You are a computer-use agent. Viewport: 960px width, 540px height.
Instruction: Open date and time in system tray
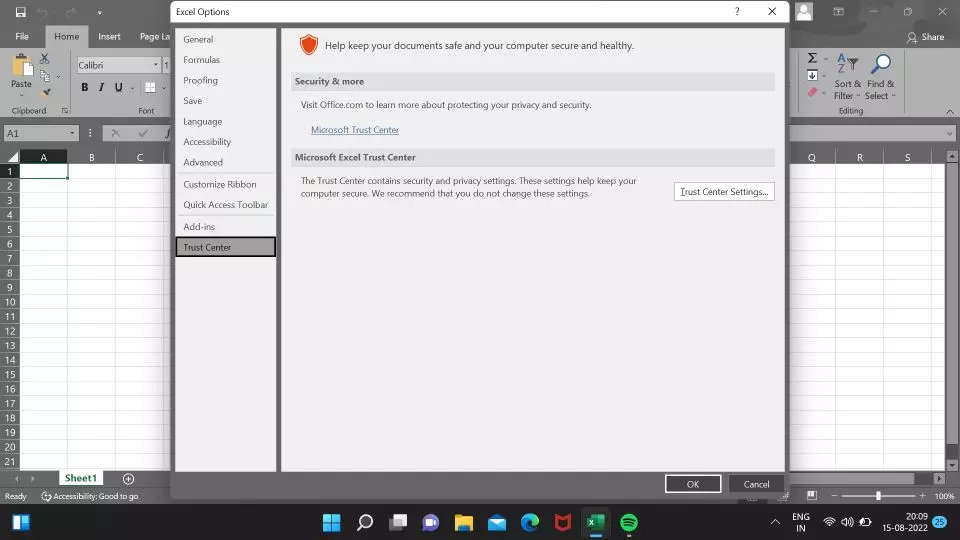(905, 522)
